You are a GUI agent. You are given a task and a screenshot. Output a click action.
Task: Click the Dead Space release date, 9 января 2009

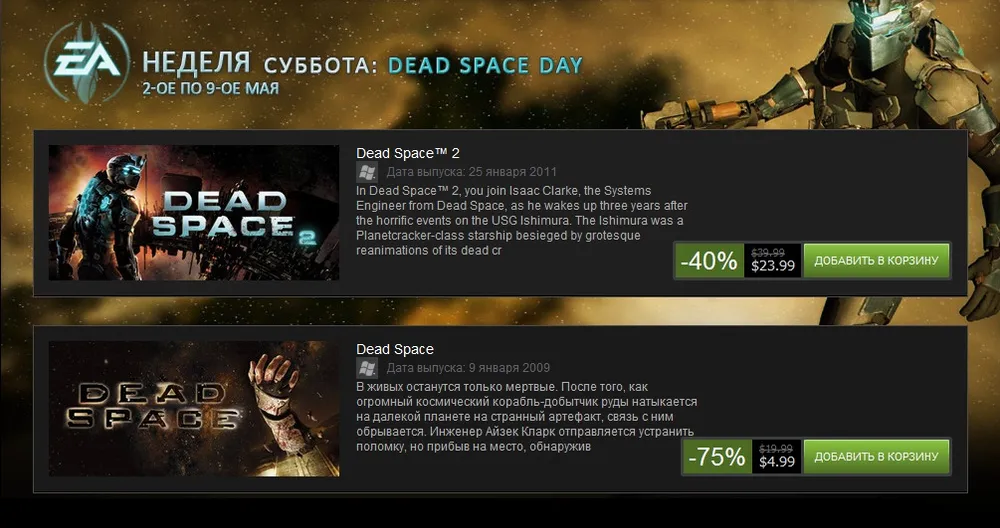(x=468, y=368)
